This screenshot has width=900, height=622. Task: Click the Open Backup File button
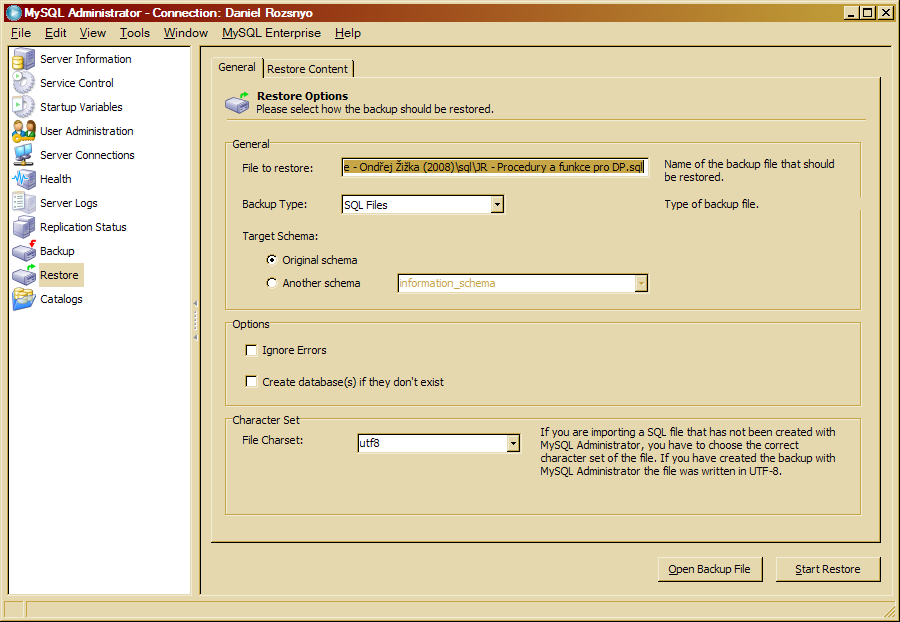[x=710, y=569]
